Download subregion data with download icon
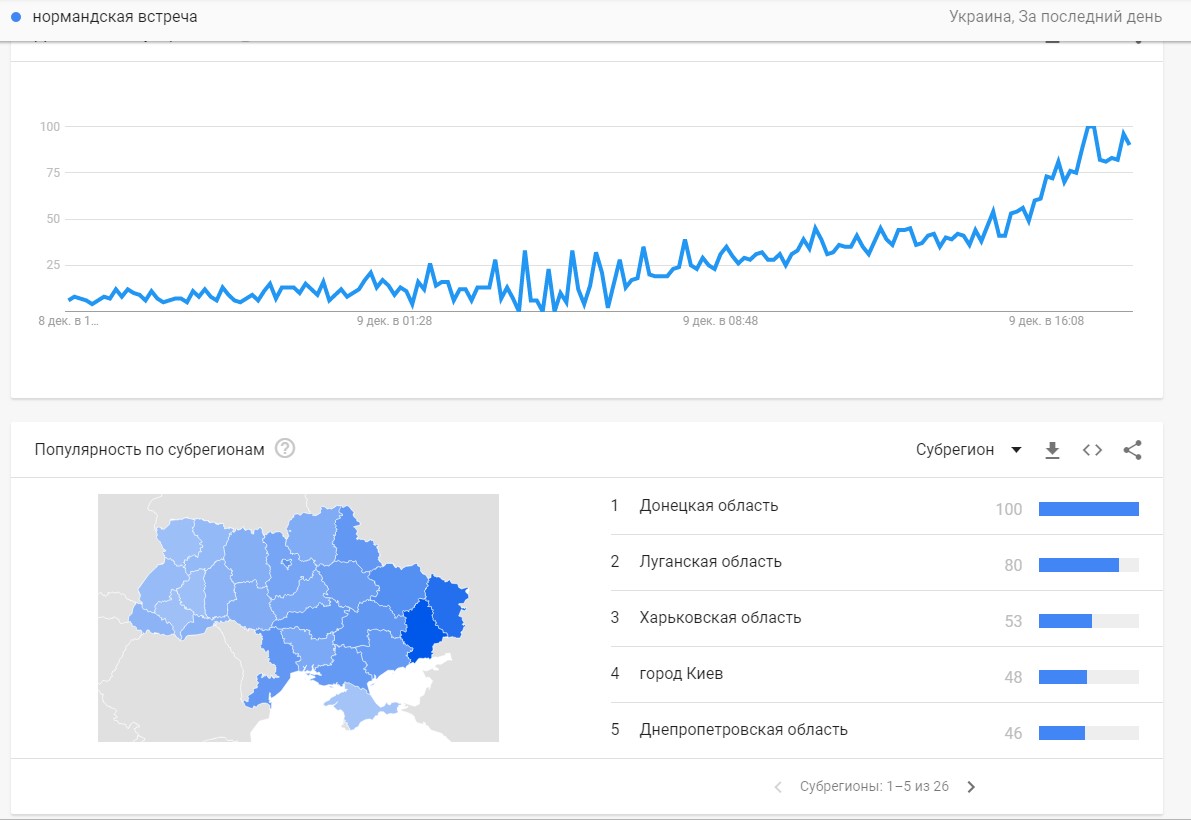Screen dimensions: 1191x821 pyautogui.click(x=1052, y=450)
